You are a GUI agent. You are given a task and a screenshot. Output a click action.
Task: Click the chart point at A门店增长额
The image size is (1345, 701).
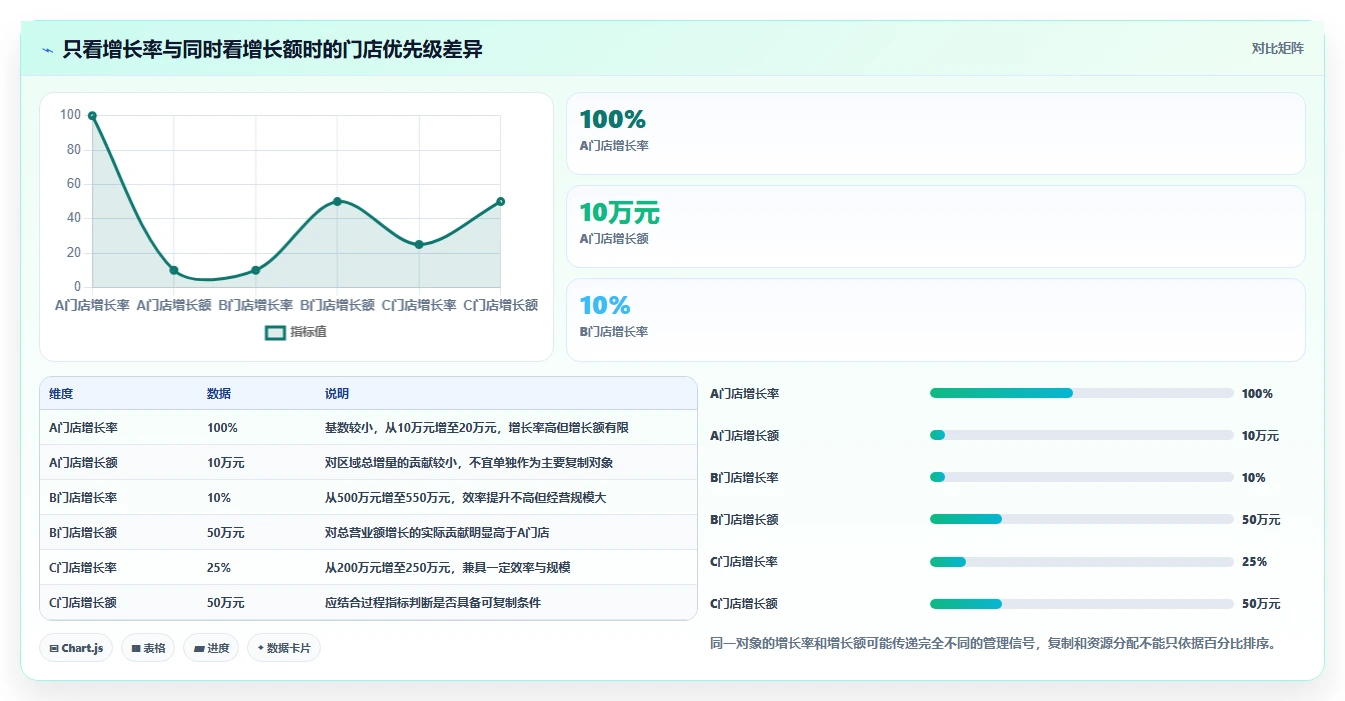tap(174, 270)
